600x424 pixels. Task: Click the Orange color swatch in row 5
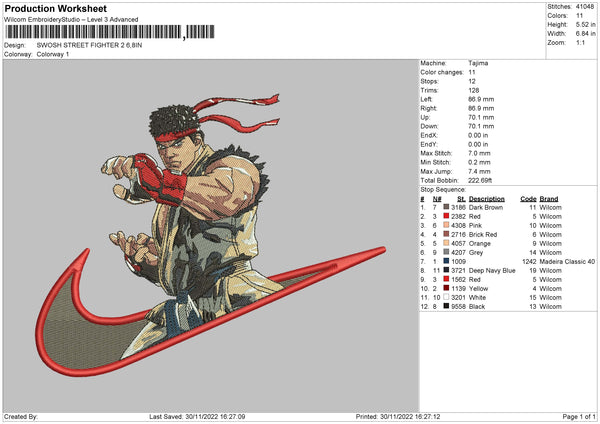(x=446, y=243)
